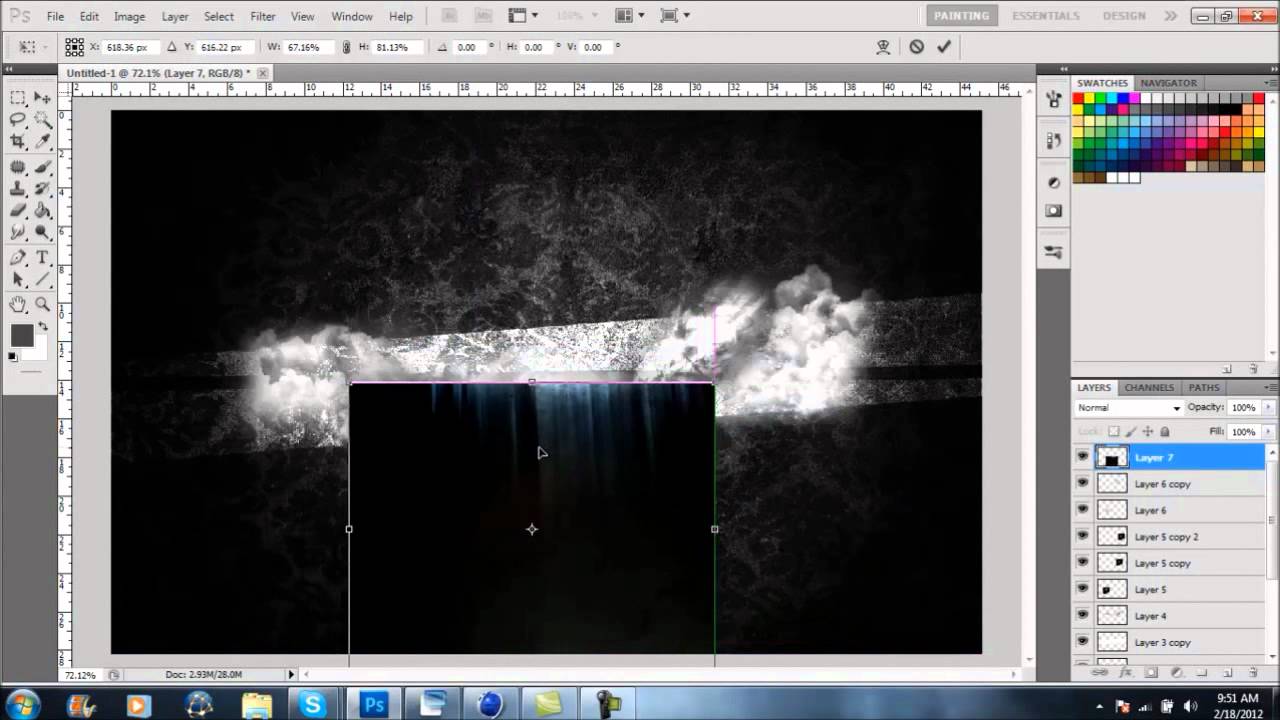
Task: Select the Move tool
Action: click(43, 97)
